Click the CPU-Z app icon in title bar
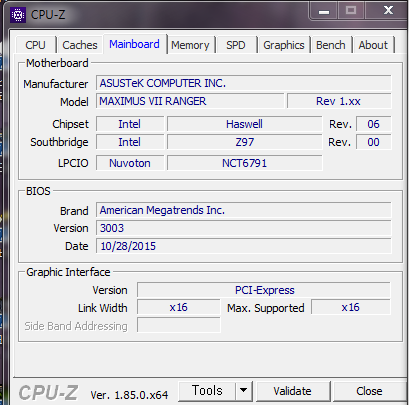409x405 pixels. coord(18,15)
